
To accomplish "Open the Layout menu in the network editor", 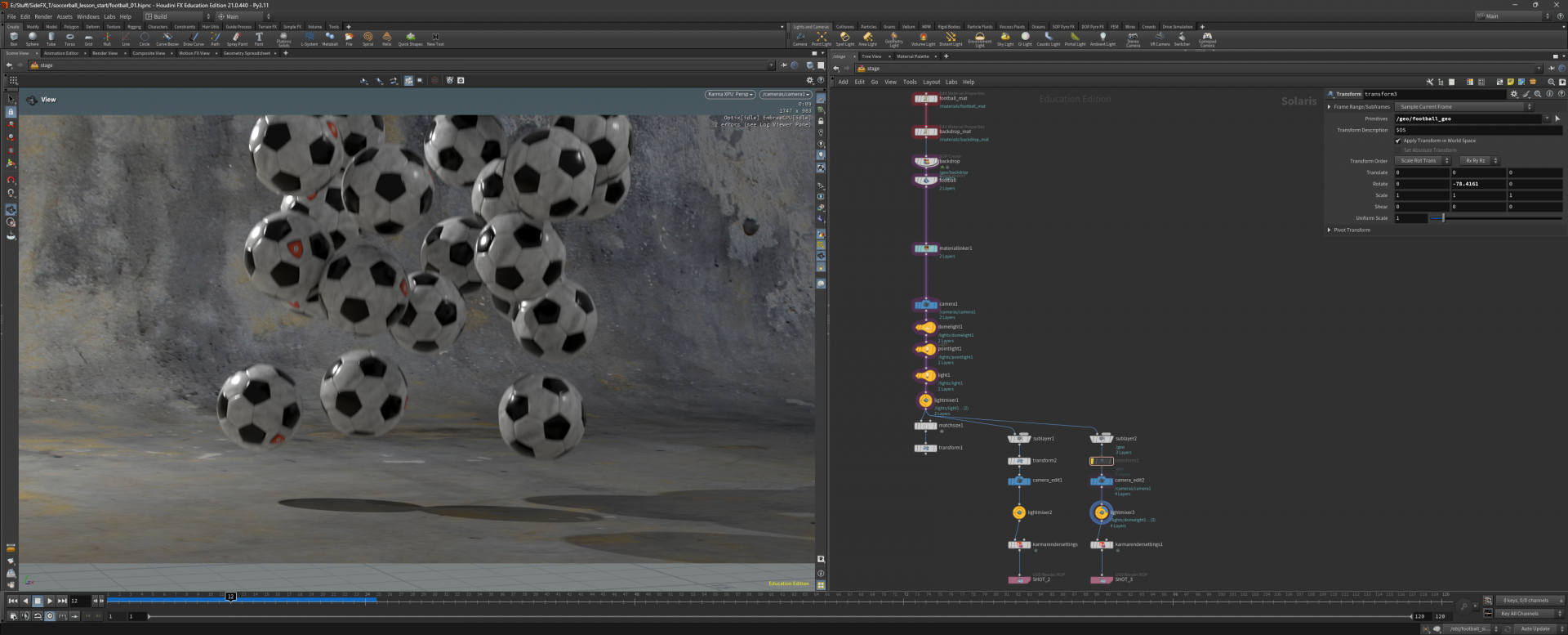I will click(x=931, y=82).
